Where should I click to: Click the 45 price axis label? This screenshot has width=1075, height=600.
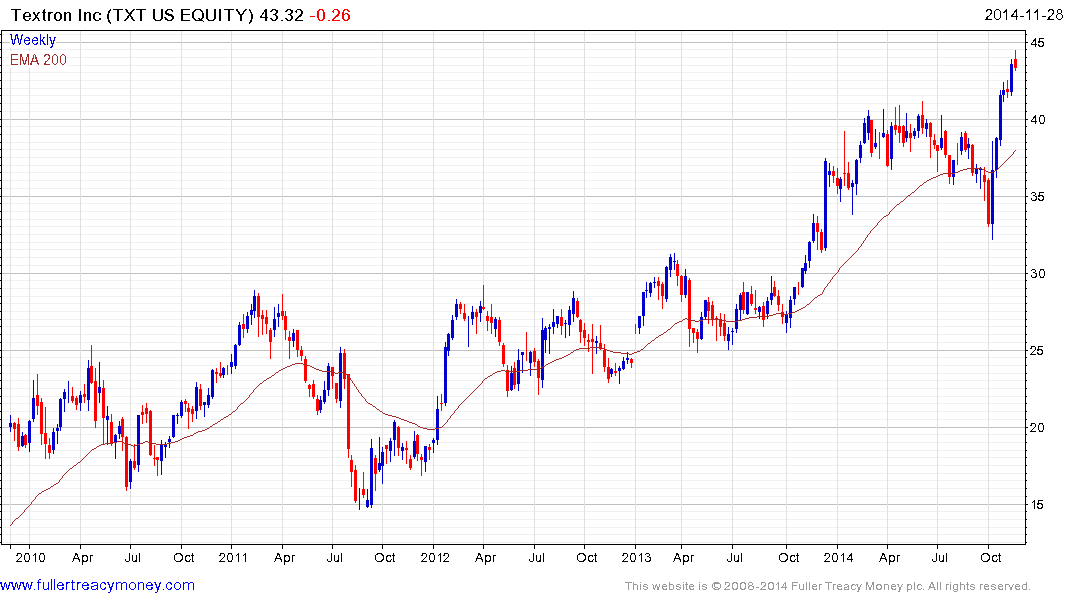click(x=1038, y=43)
